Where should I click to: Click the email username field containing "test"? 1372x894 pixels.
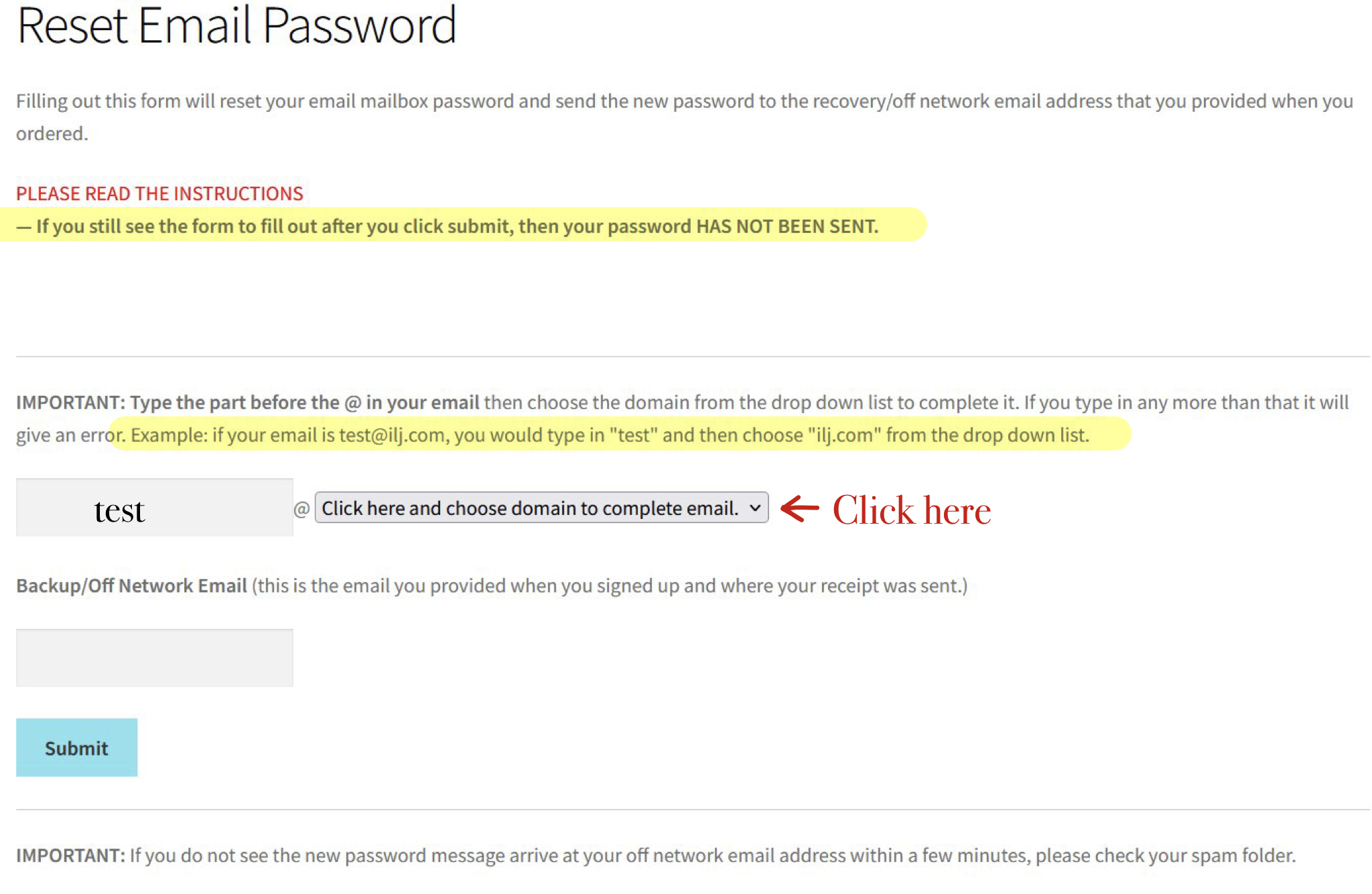click(x=154, y=508)
